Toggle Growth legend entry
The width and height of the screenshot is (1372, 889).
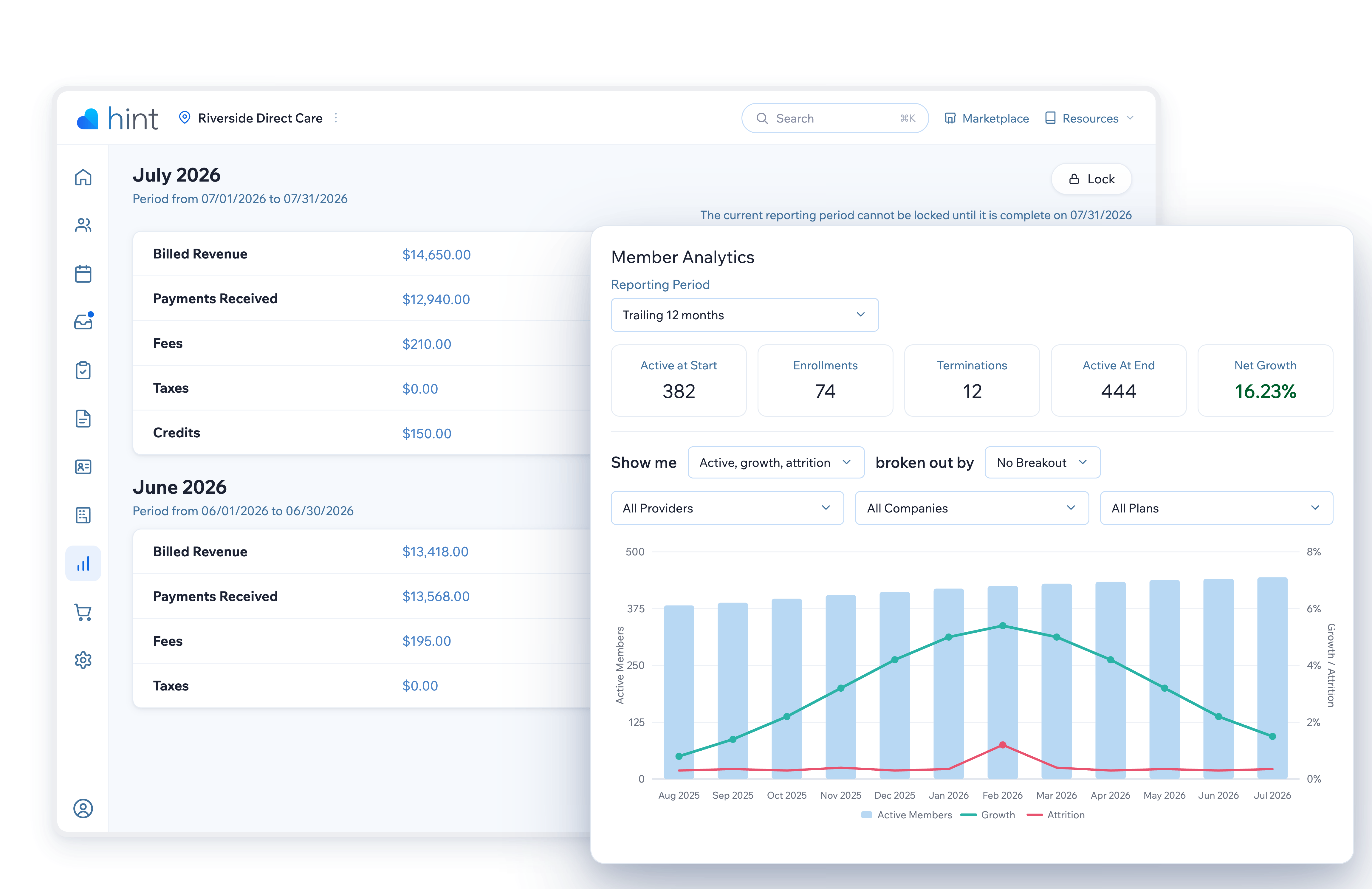(x=988, y=815)
